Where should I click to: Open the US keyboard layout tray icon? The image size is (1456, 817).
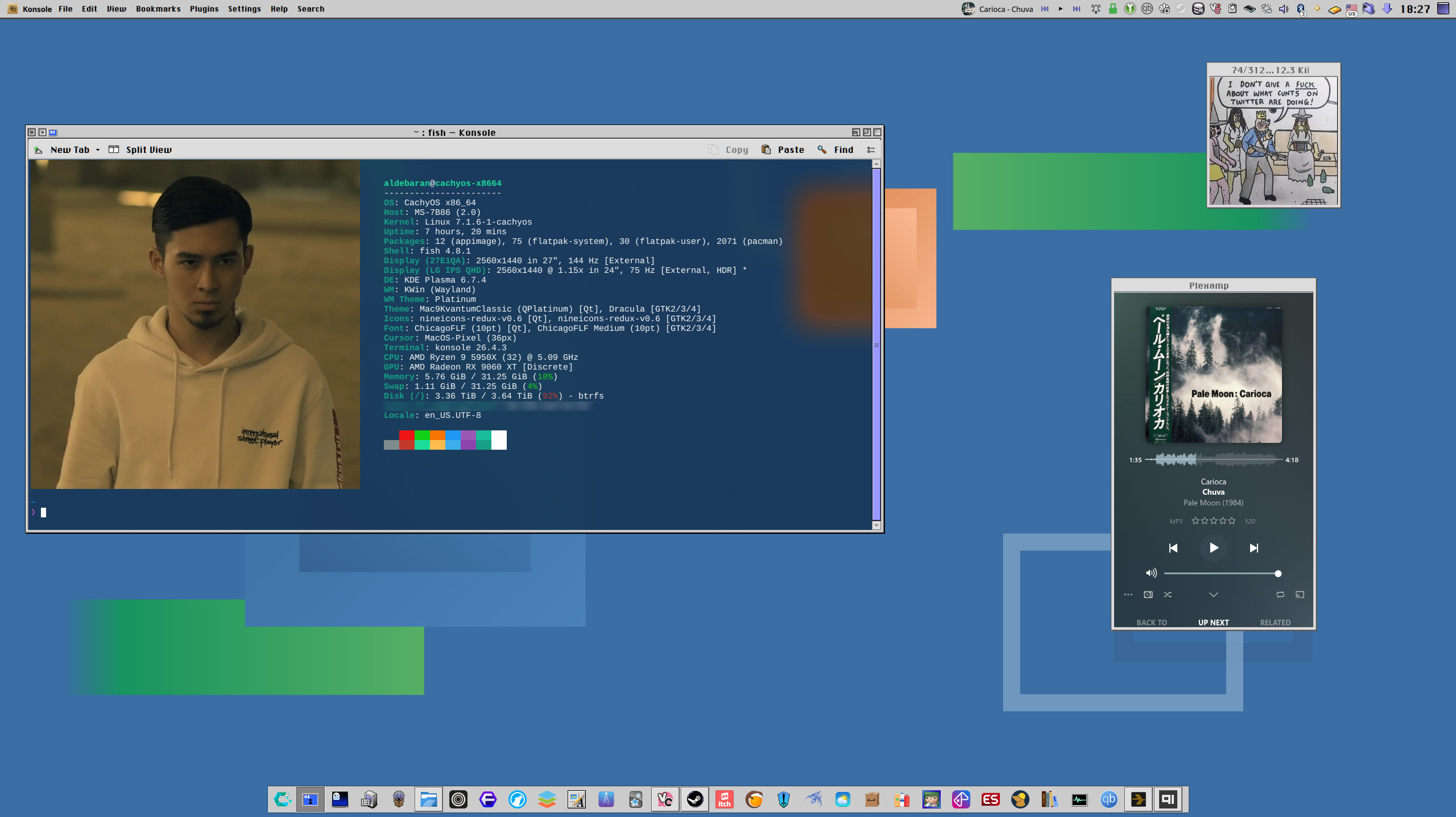[1352, 10]
